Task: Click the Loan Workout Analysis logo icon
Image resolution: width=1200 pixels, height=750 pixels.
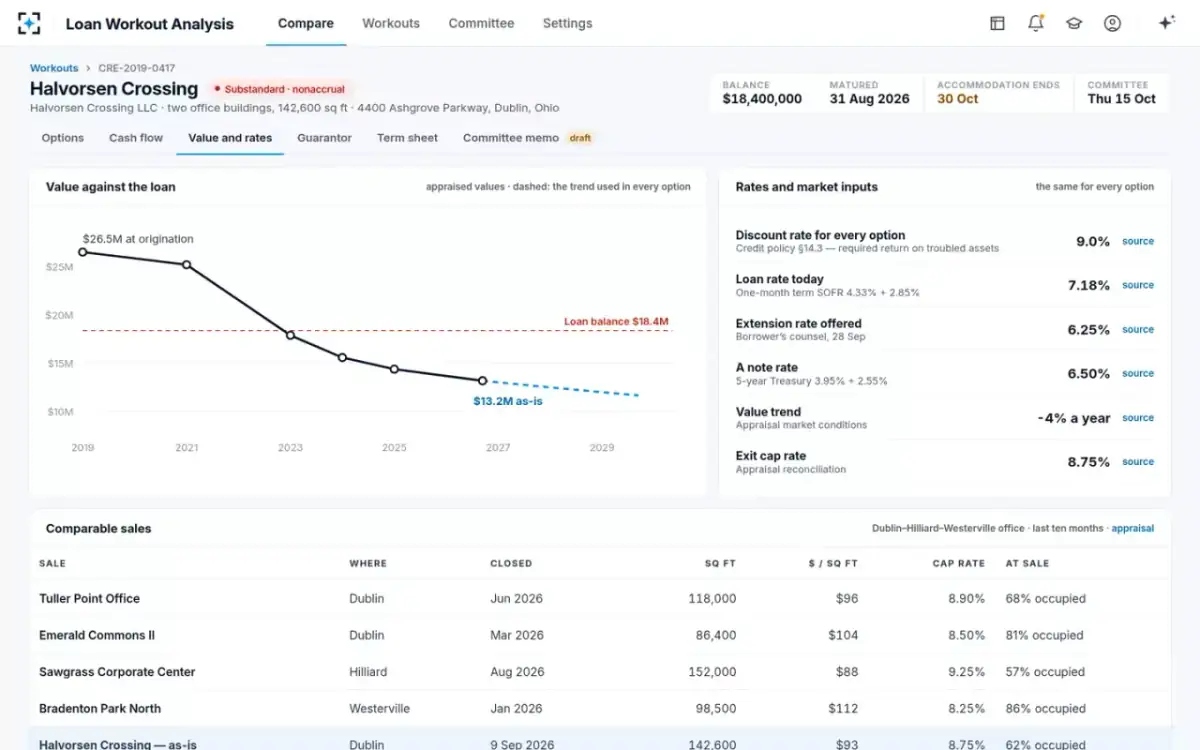Action: (29, 23)
